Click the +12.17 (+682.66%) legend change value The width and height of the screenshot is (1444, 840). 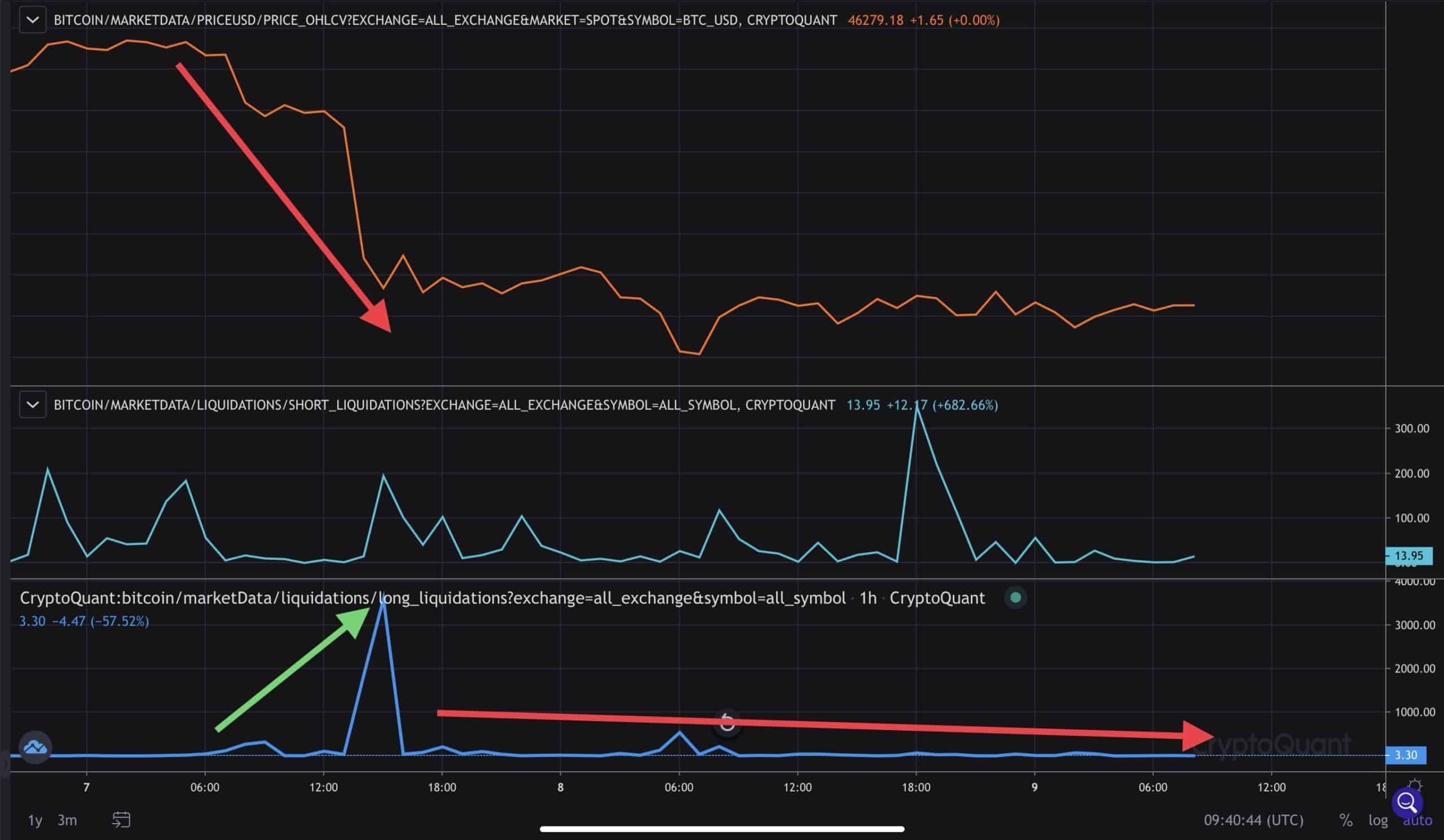(942, 405)
